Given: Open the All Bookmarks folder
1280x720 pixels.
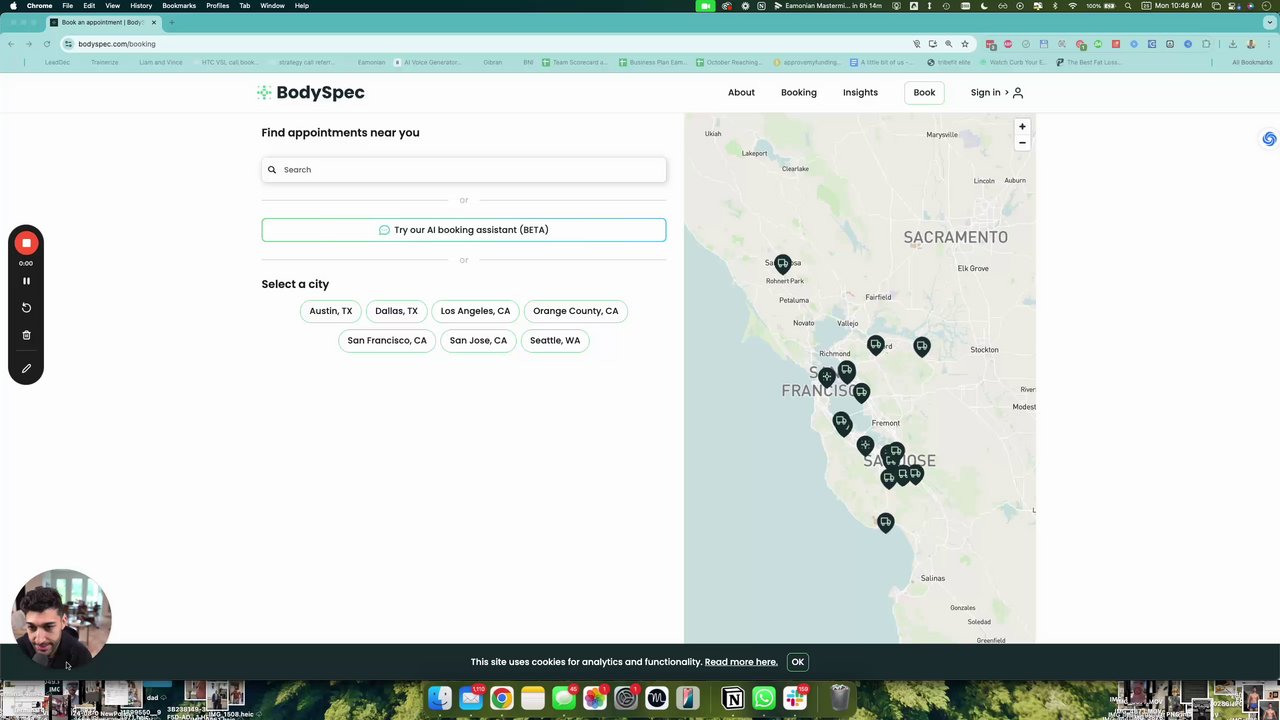Looking at the screenshot, I should click(x=1252, y=63).
